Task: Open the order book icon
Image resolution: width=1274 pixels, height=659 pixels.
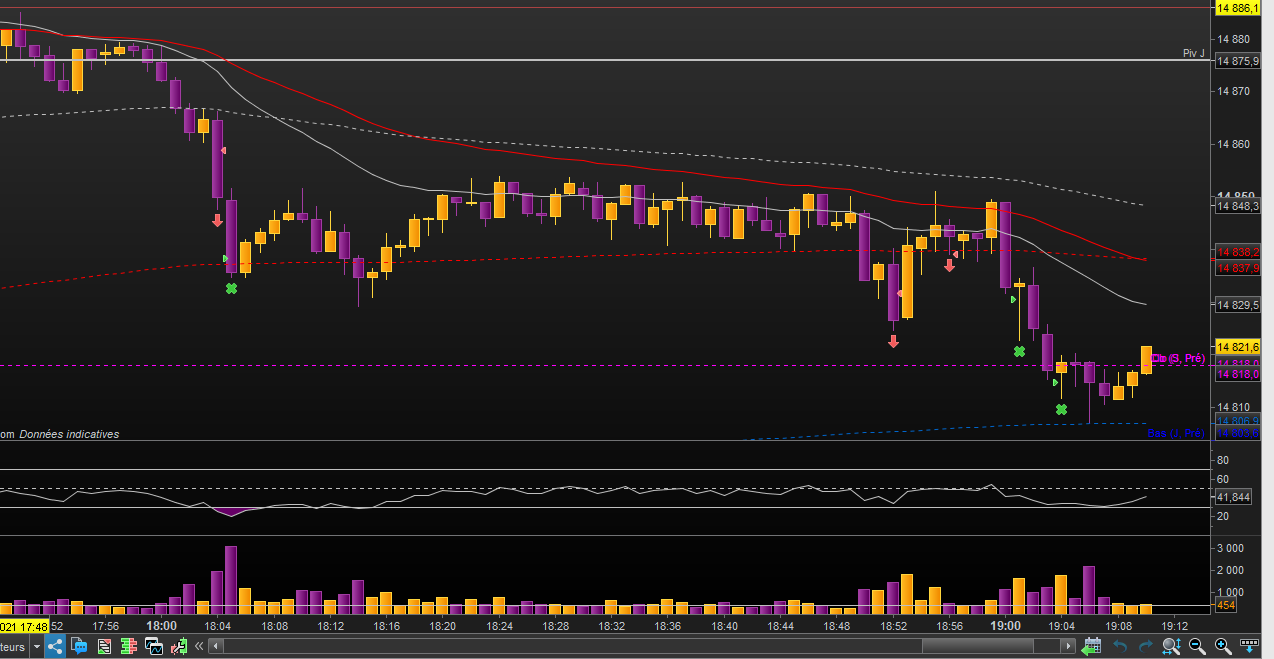Action: point(130,646)
